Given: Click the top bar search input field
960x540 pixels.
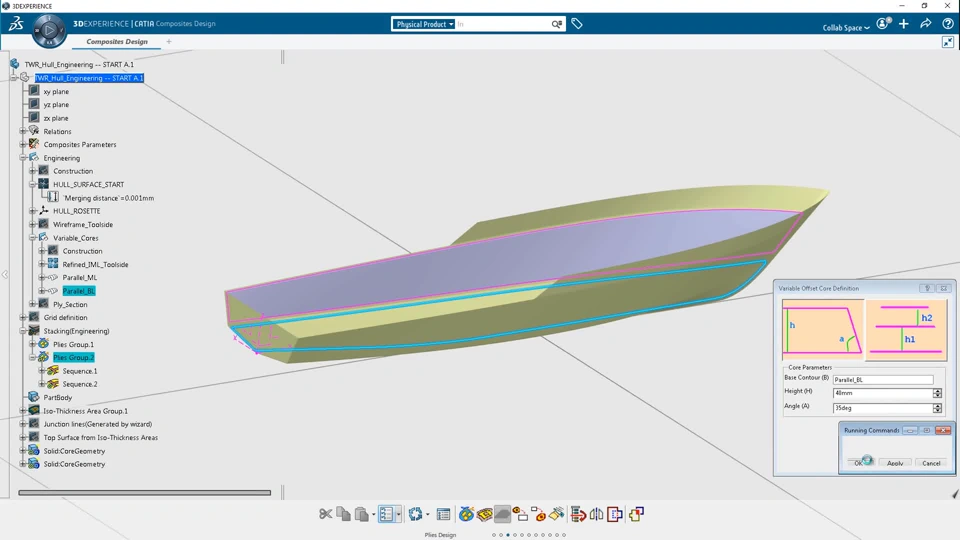Looking at the screenshot, I should (502, 24).
